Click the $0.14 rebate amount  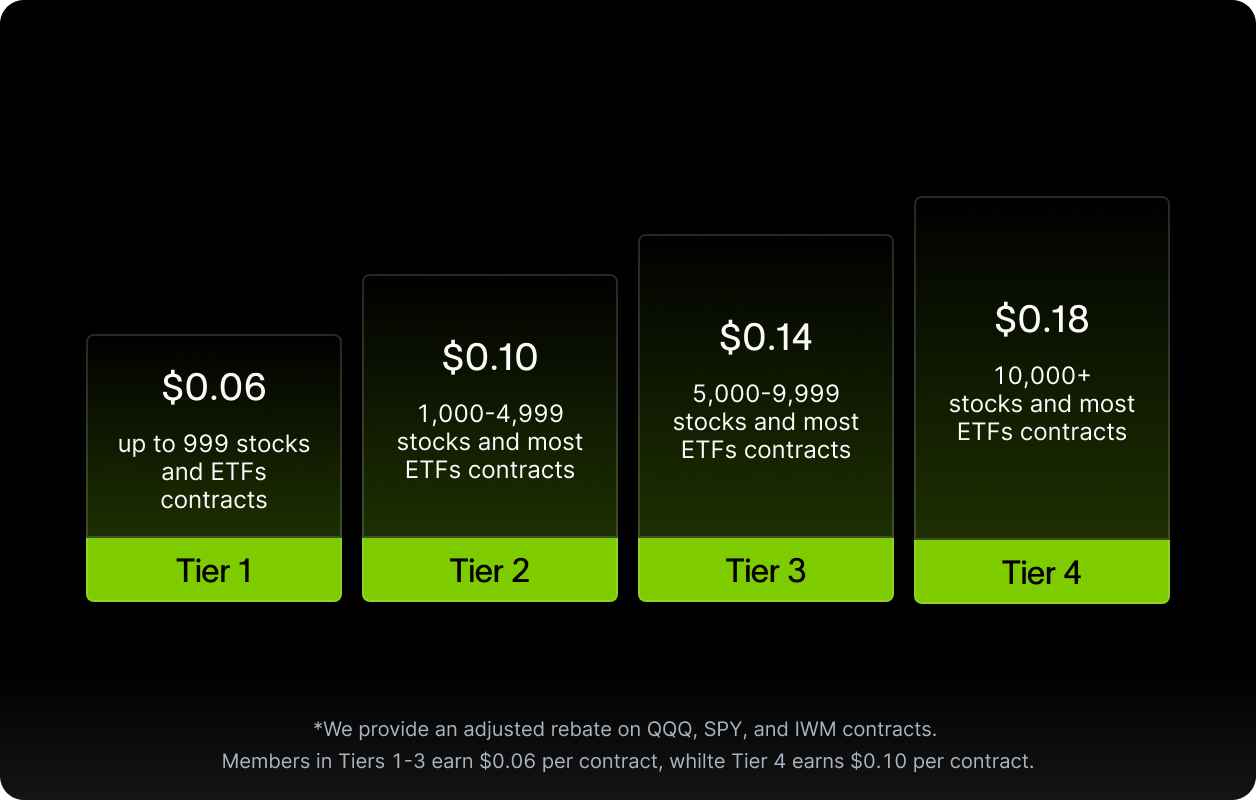click(x=766, y=337)
